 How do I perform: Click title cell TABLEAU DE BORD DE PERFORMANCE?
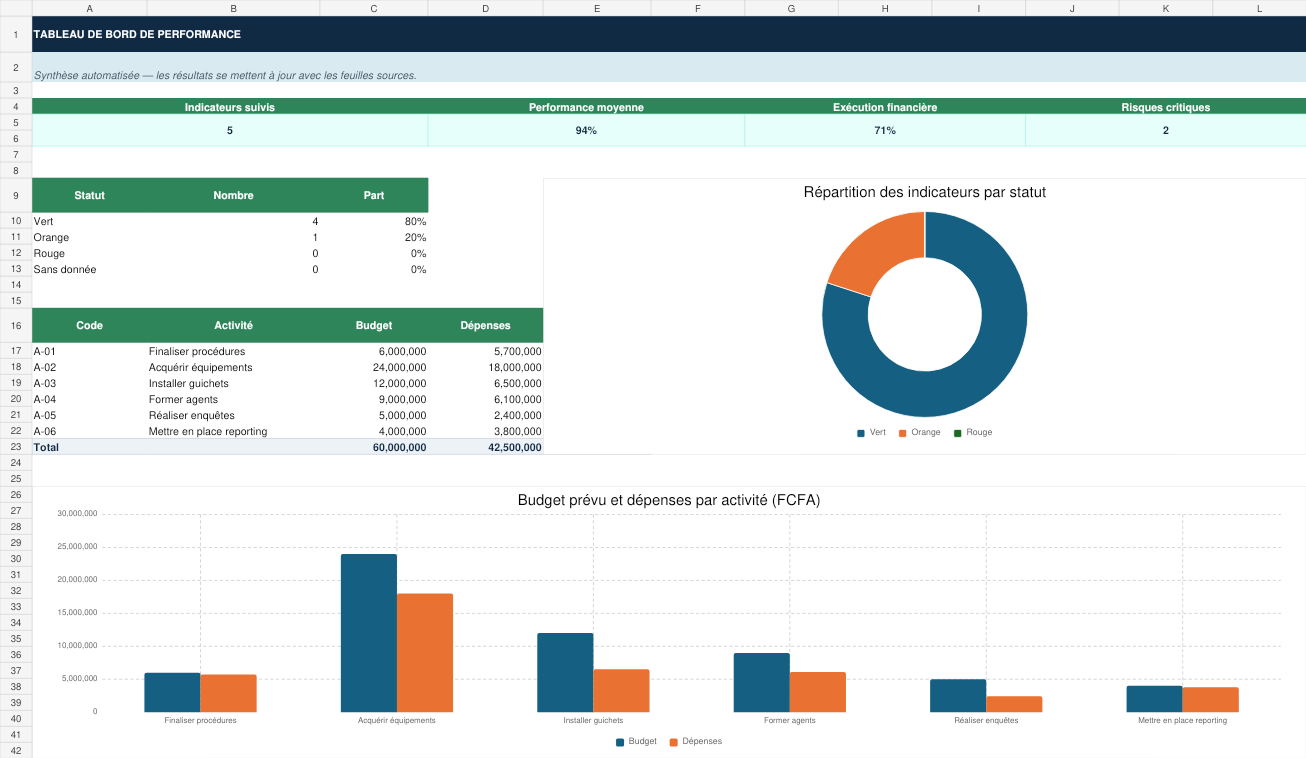coord(669,34)
